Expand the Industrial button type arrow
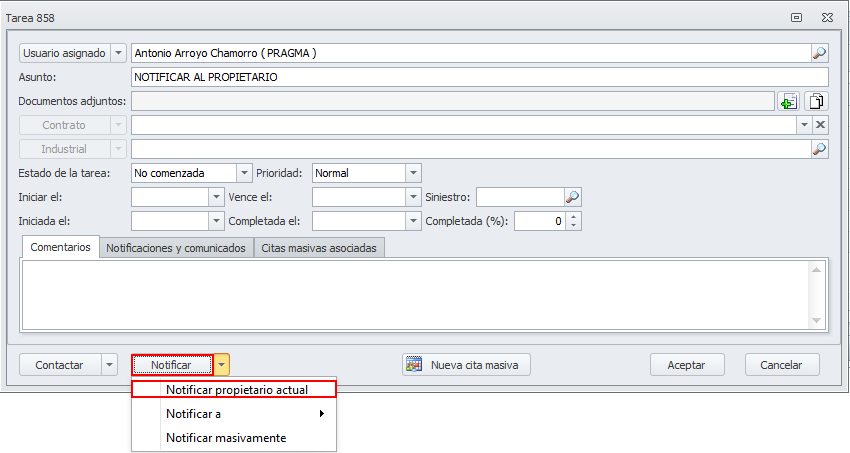850x453 pixels. [x=118, y=149]
